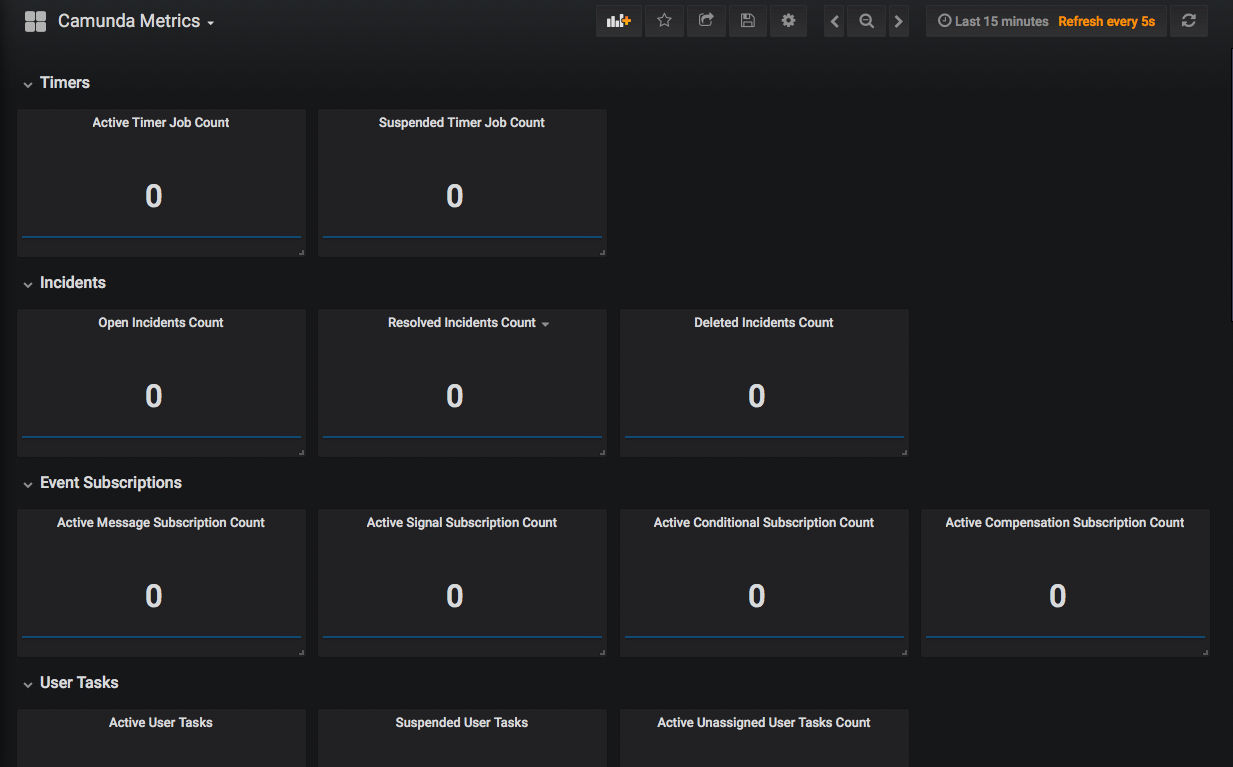The width and height of the screenshot is (1233, 767).
Task: Click the 0 value in Active Timer Job Count
Action: point(153,196)
